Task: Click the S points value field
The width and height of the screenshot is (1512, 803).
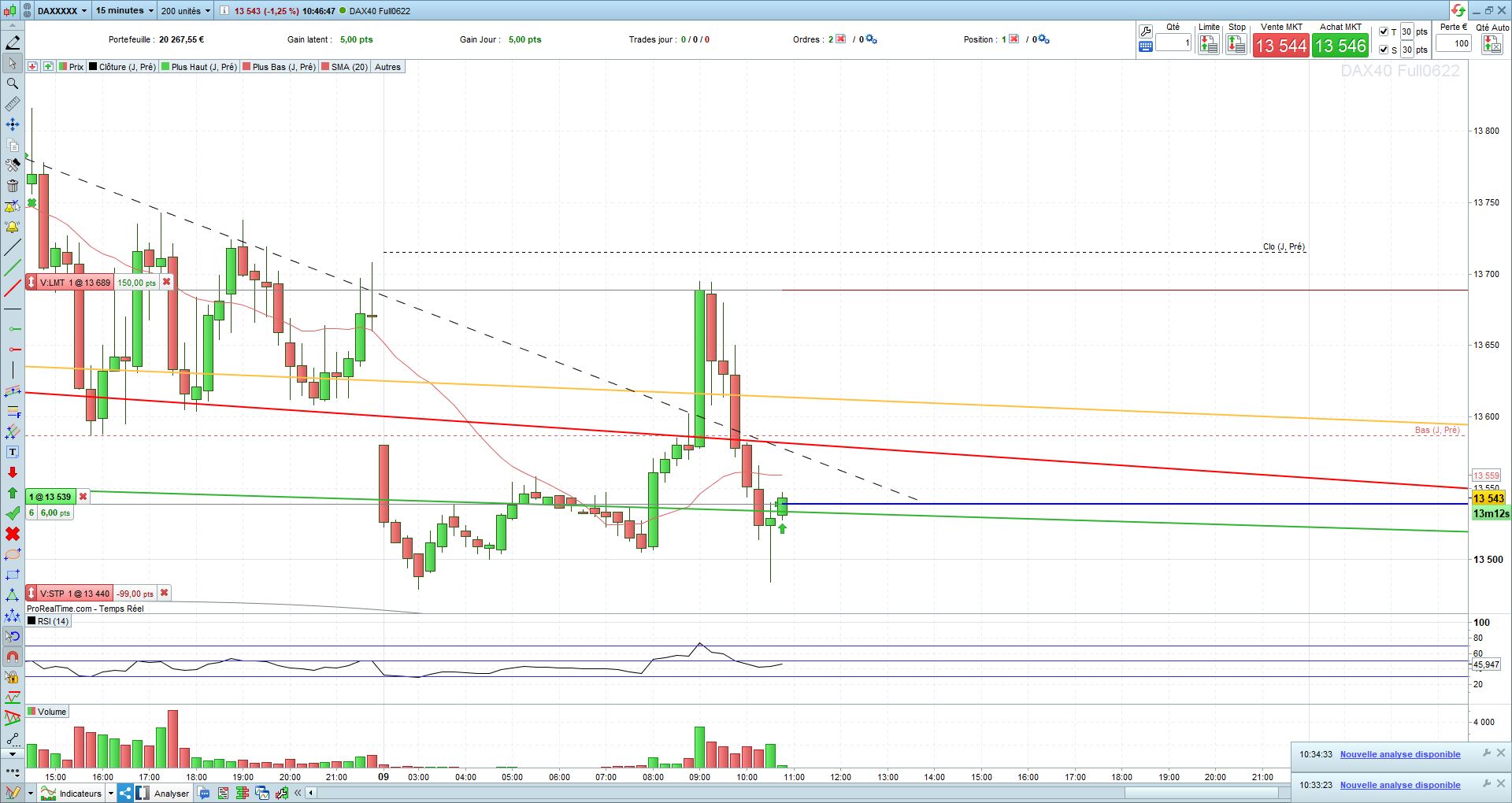Action: click(1406, 50)
